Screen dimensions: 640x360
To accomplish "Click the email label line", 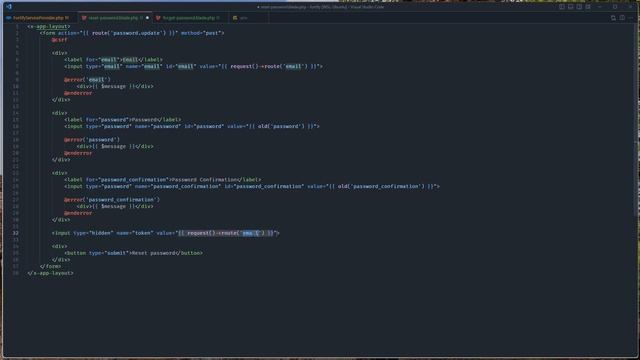I will pyautogui.click(x=113, y=60).
